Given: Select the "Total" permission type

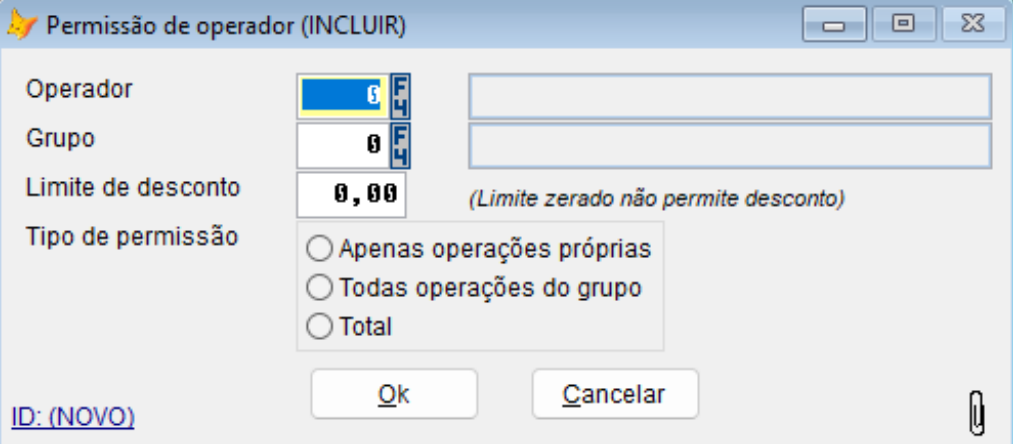Looking at the screenshot, I should [321, 326].
